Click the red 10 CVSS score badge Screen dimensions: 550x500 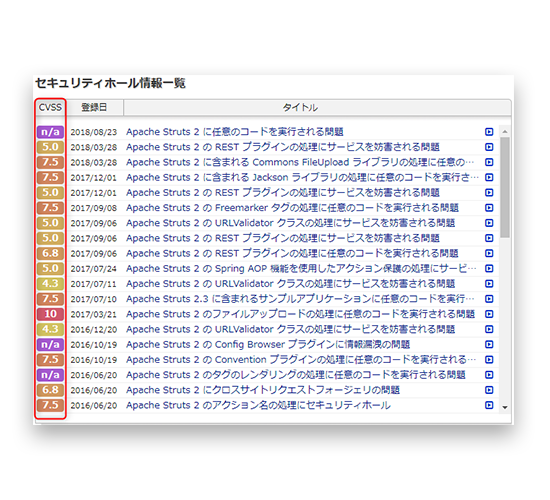coord(51,314)
